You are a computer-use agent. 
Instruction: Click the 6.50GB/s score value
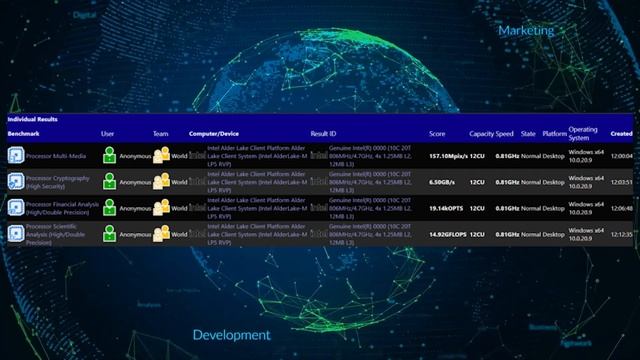(442, 182)
